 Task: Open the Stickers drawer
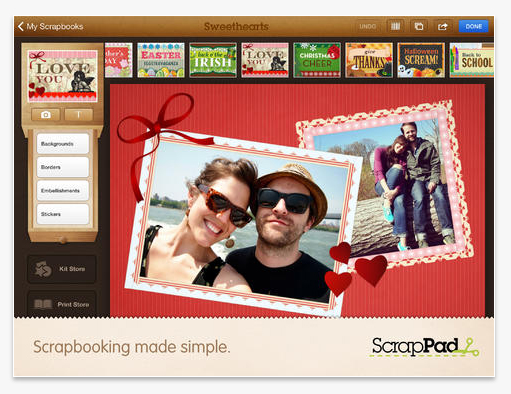[63, 214]
